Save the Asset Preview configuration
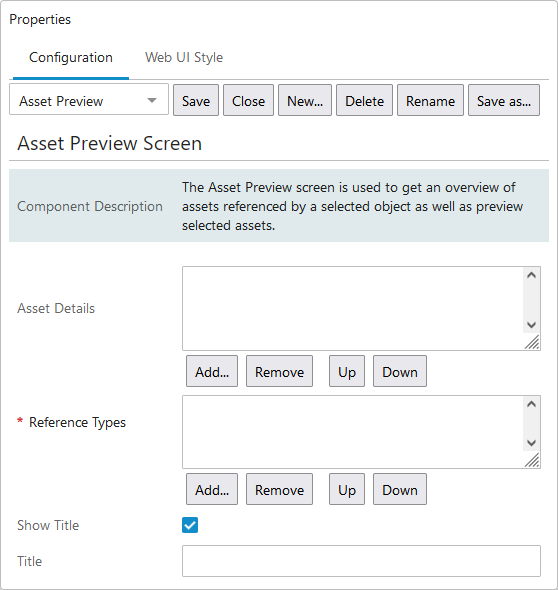558x590 pixels. 196,100
